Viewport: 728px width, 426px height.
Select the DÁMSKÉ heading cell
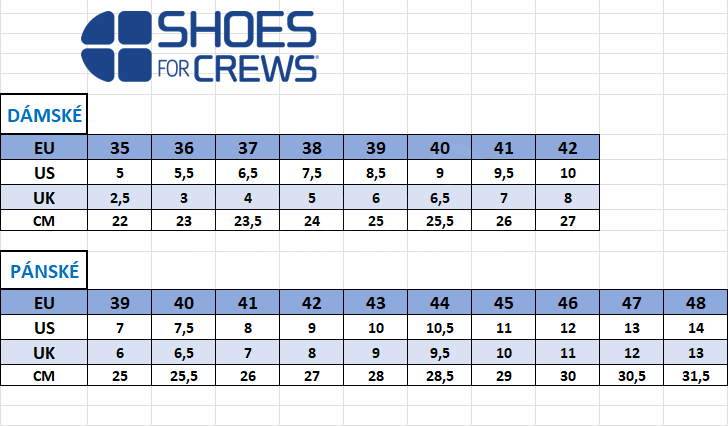pos(44,115)
